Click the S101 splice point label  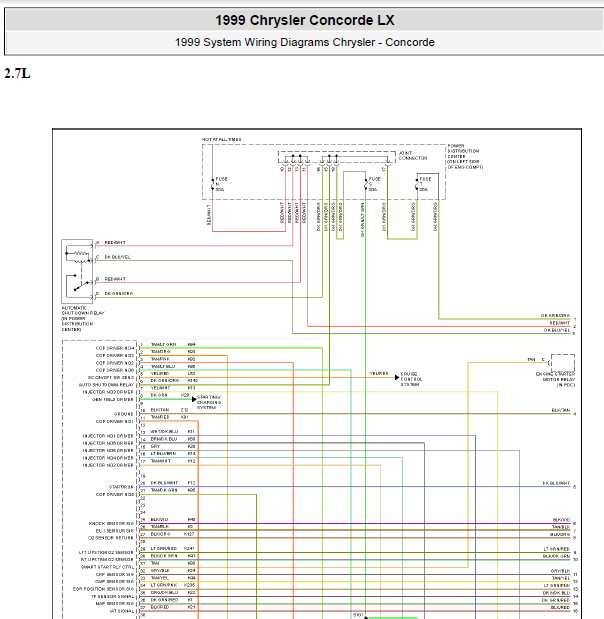(x=358, y=615)
